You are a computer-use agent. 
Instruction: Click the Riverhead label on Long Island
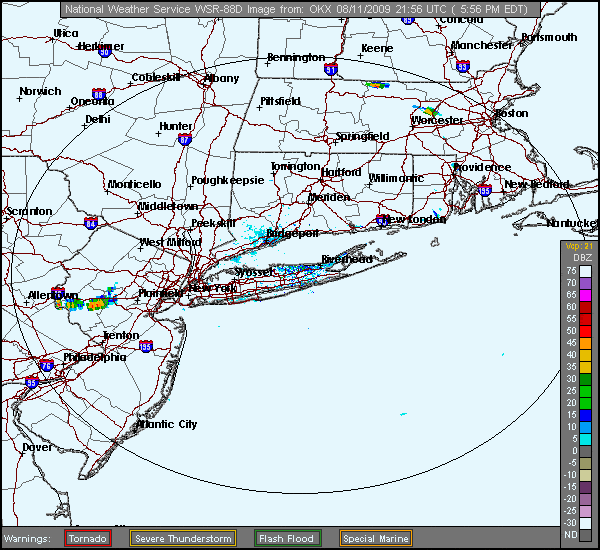347,259
